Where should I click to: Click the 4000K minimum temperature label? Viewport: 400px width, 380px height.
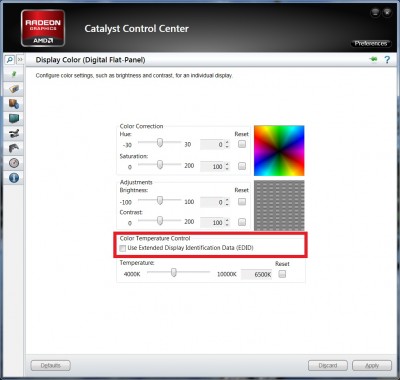coord(132,274)
